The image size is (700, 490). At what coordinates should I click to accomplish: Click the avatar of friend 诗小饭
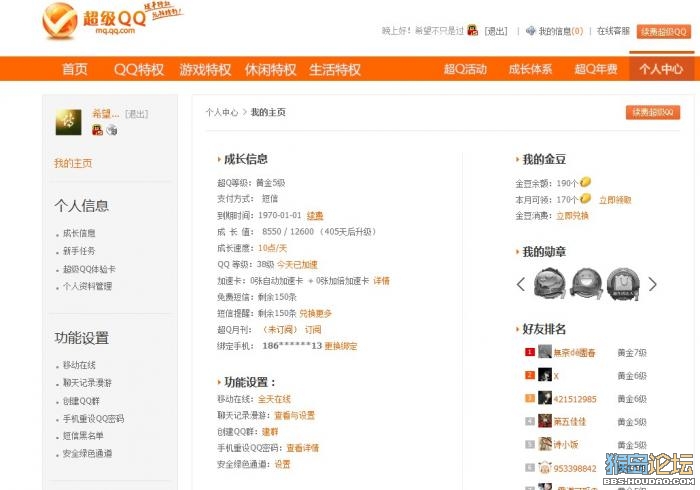[x=545, y=444]
